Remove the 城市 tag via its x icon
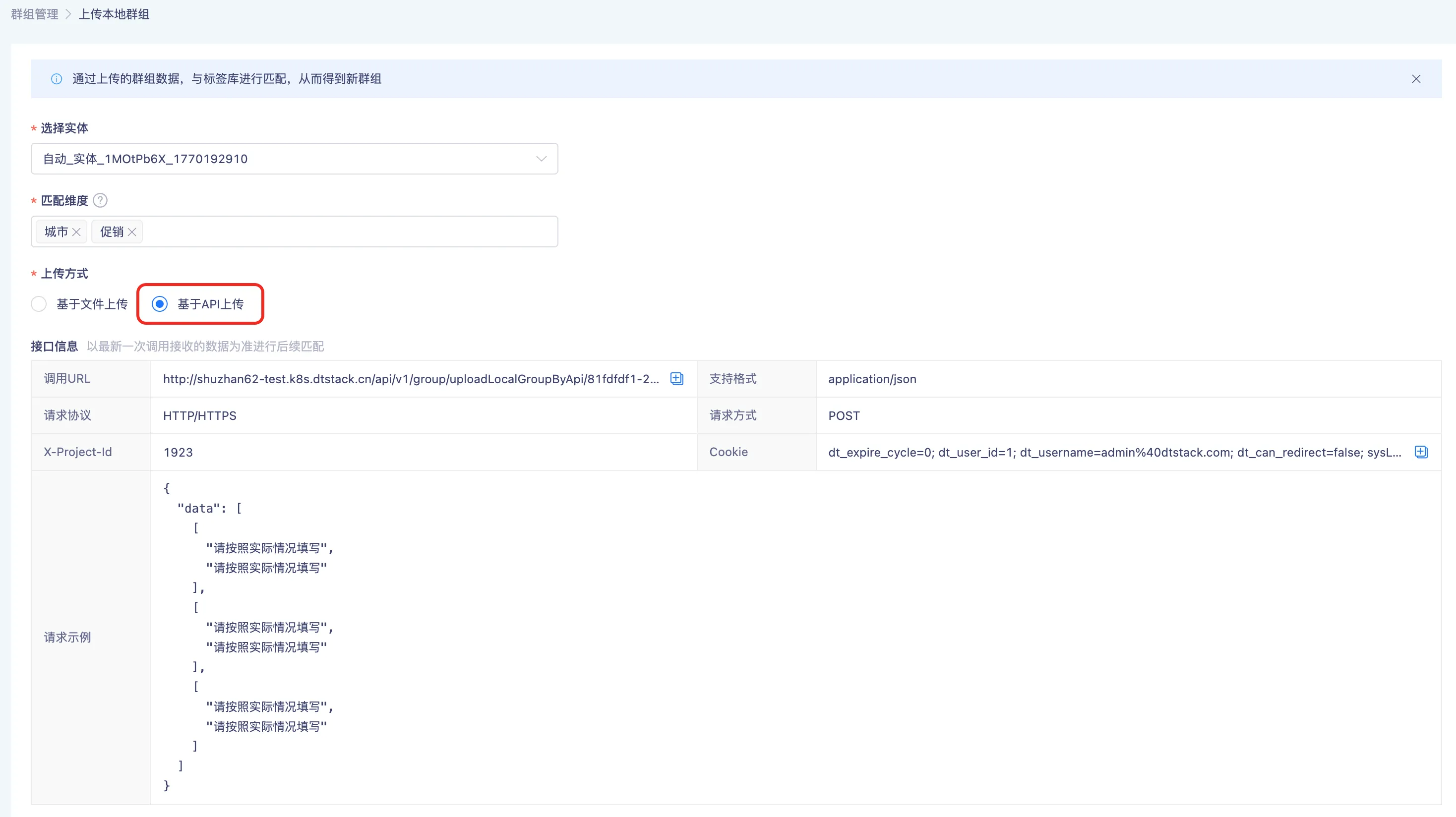This screenshot has height=817, width=1456. (x=76, y=232)
